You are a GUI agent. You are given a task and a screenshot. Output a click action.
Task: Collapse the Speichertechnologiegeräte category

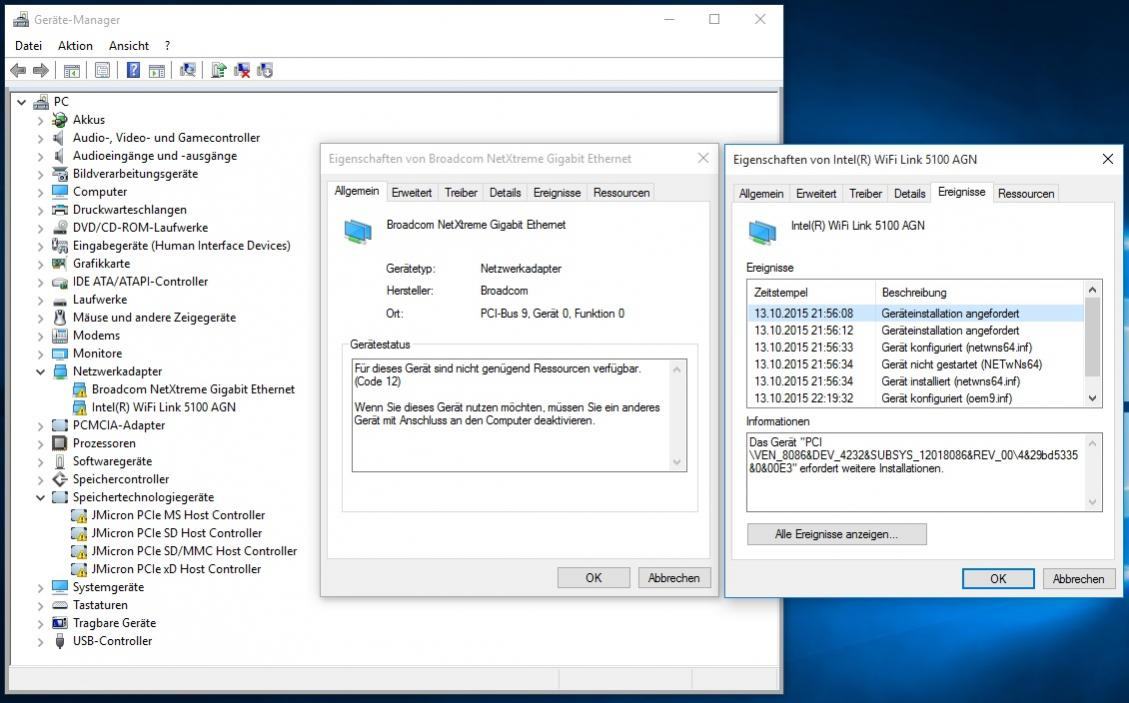(40, 498)
